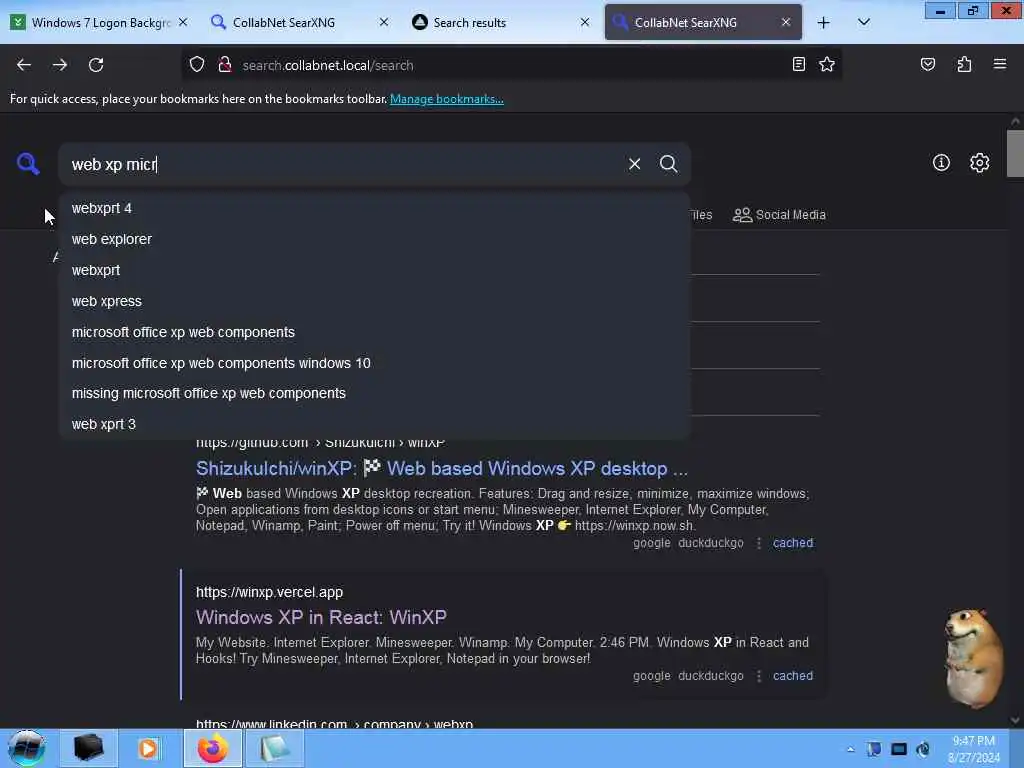Open Shizukulchi/winXP result title
The width and height of the screenshot is (1024, 768).
441,468
